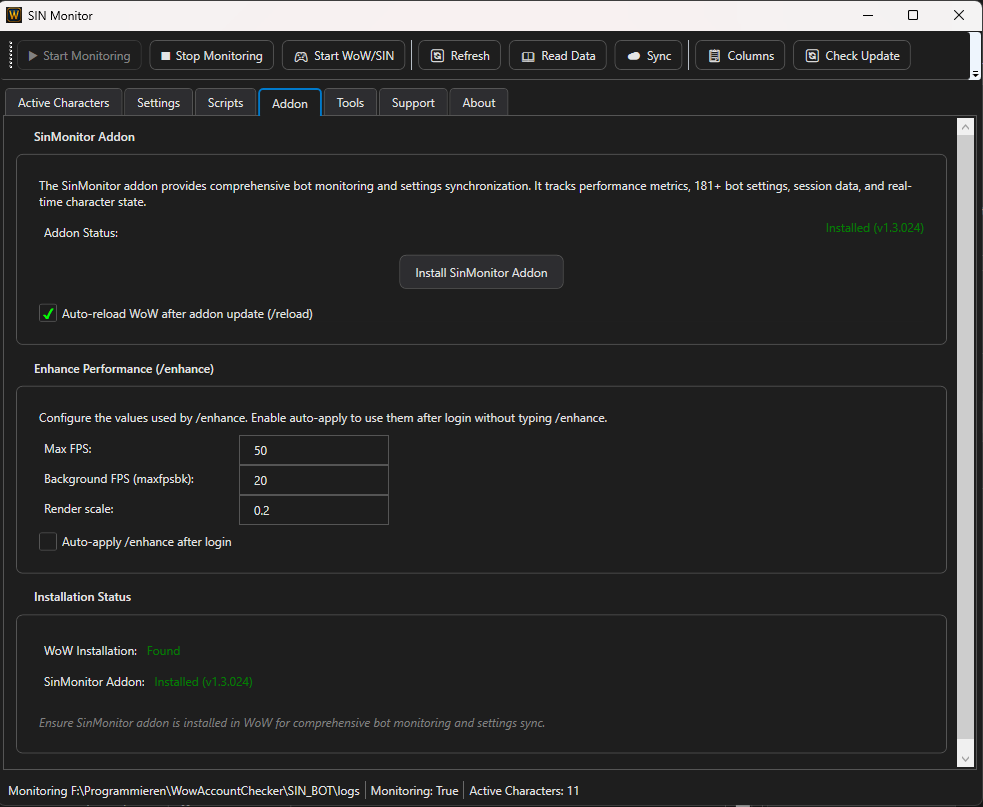Edit the Max FPS value field
Viewport: 983px width, 807px height.
click(x=313, y=450)
